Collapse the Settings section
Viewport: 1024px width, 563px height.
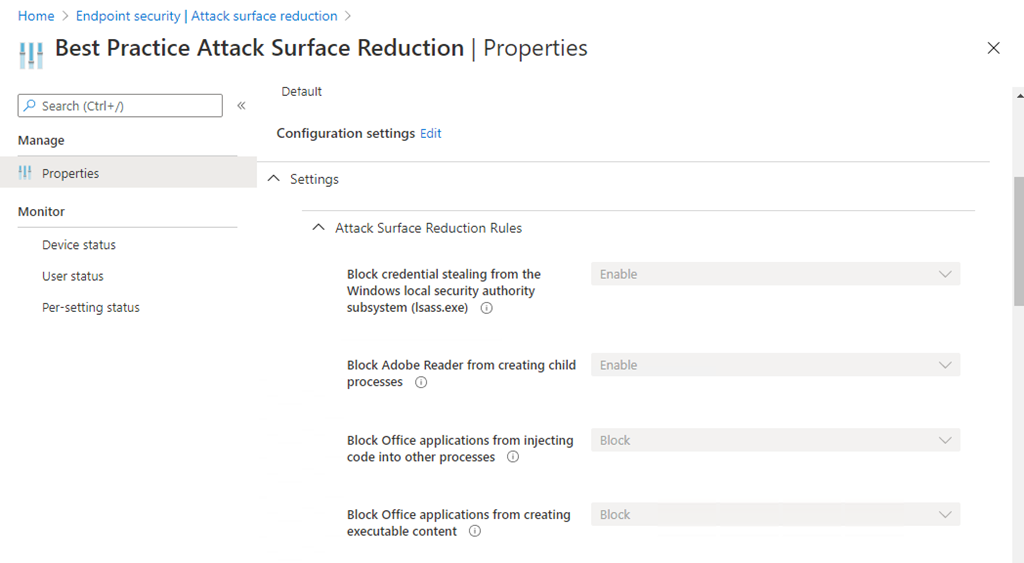point(275,180)
